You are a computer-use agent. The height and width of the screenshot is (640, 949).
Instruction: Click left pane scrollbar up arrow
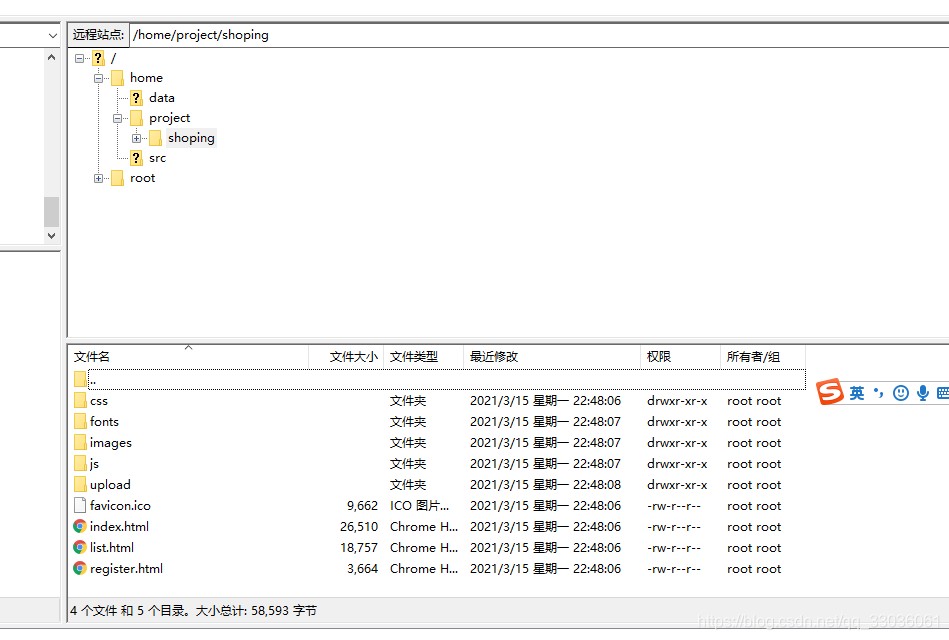pyautogui.click(x=51, y=58)
